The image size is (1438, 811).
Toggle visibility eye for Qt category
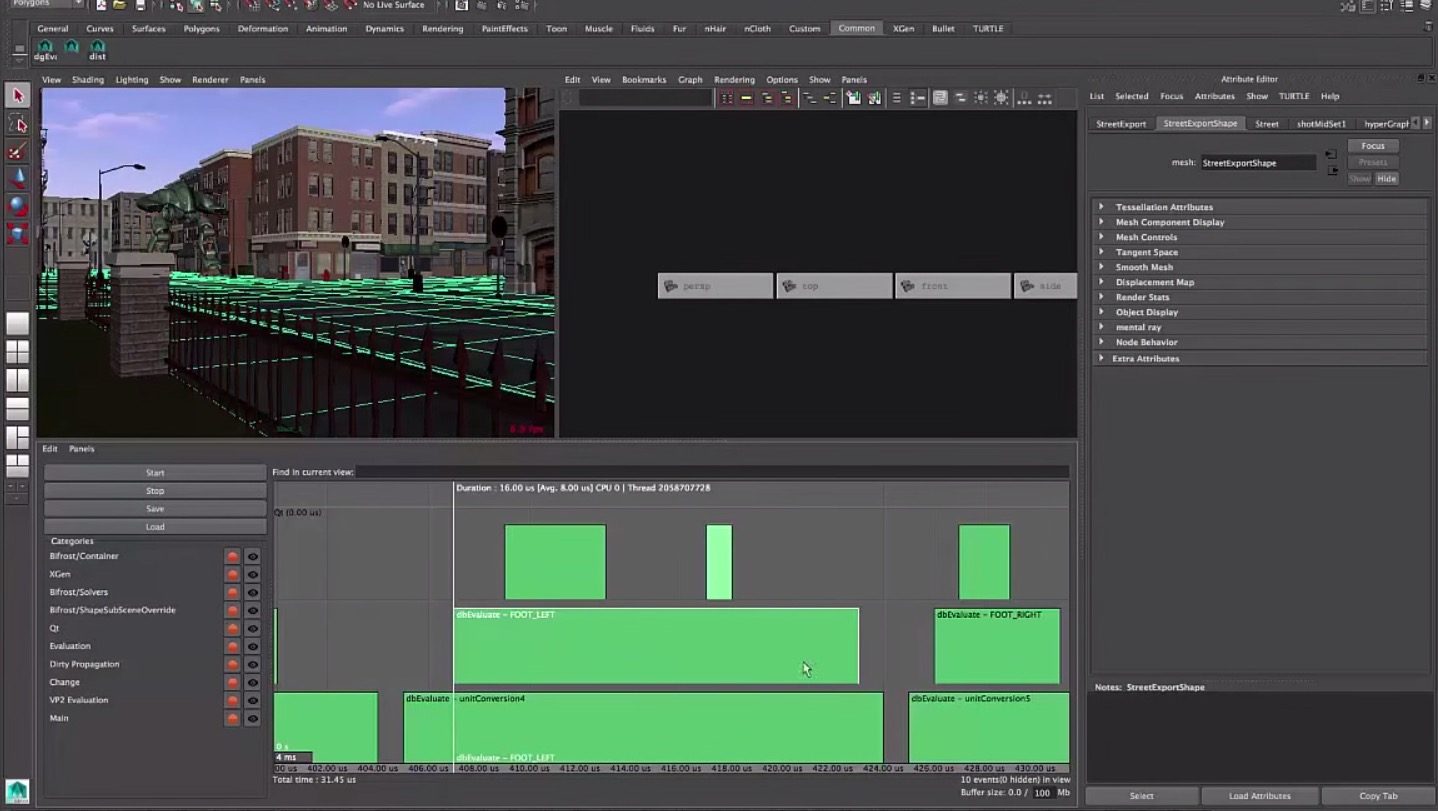(252, 629)
